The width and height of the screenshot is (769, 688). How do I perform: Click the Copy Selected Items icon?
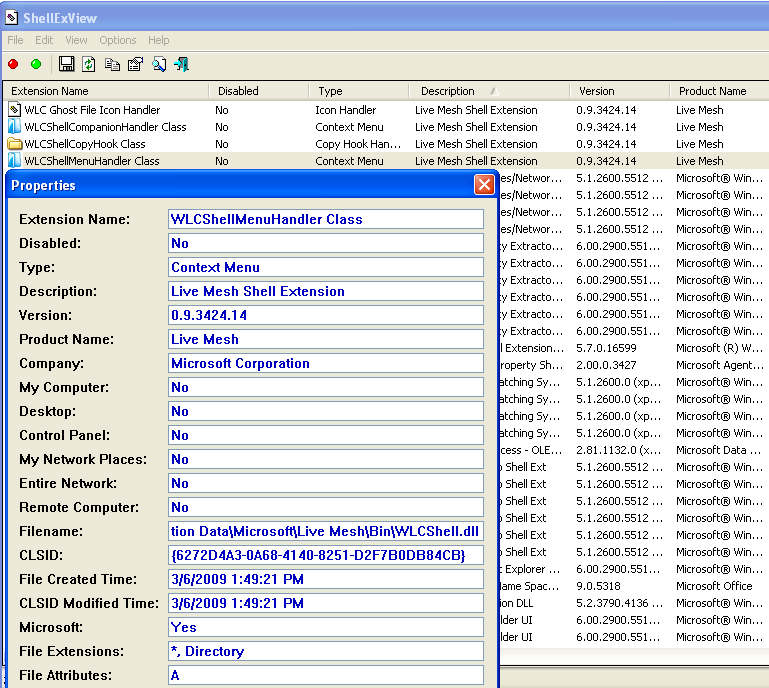pyautogui.click(x=112, y=64)
